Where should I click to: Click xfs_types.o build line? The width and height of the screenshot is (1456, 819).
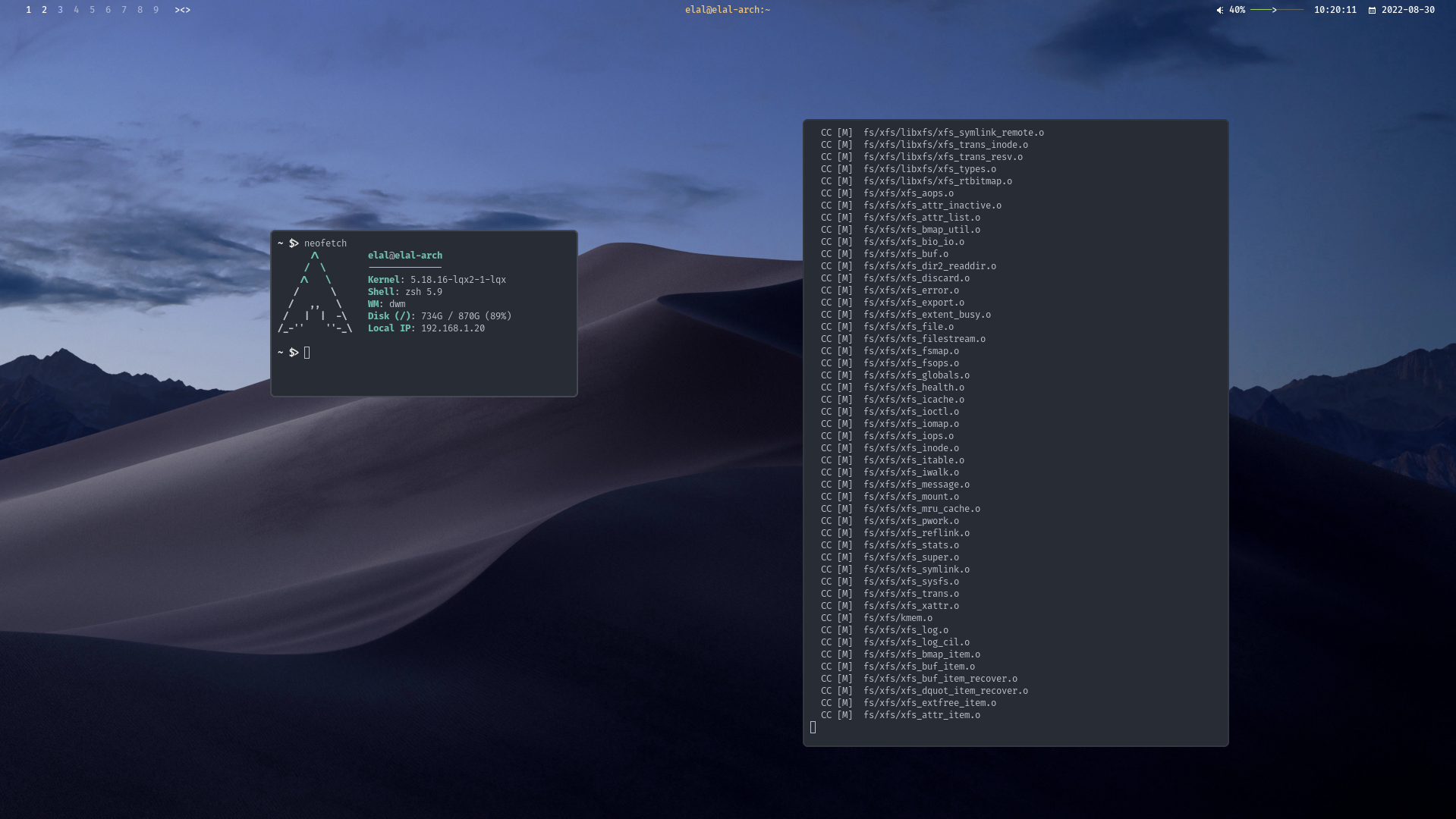click(x=908, y=169)
